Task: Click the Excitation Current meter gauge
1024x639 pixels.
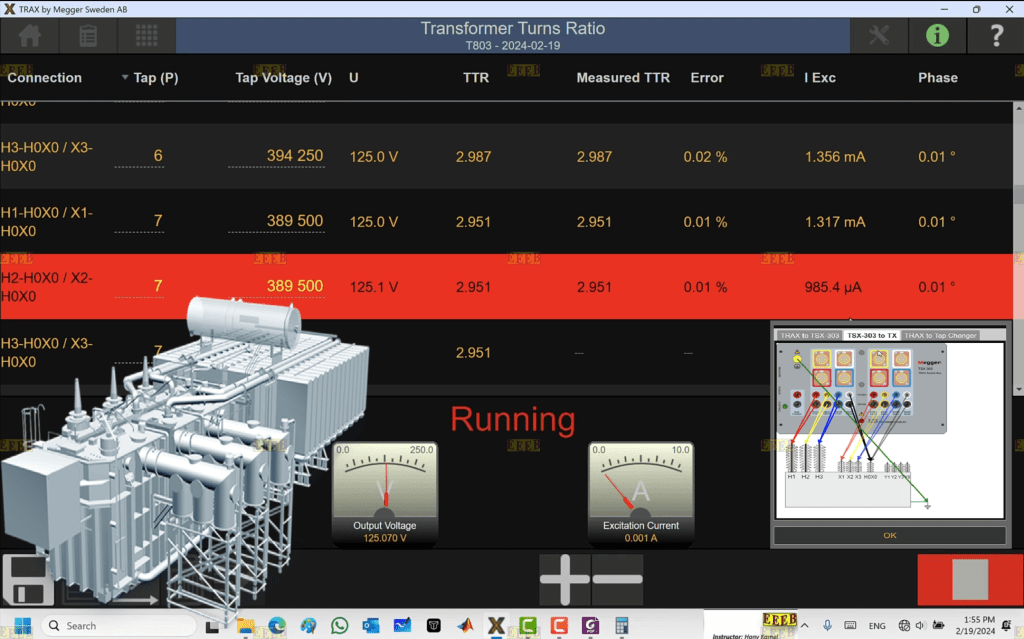Action: coord(641,494)
